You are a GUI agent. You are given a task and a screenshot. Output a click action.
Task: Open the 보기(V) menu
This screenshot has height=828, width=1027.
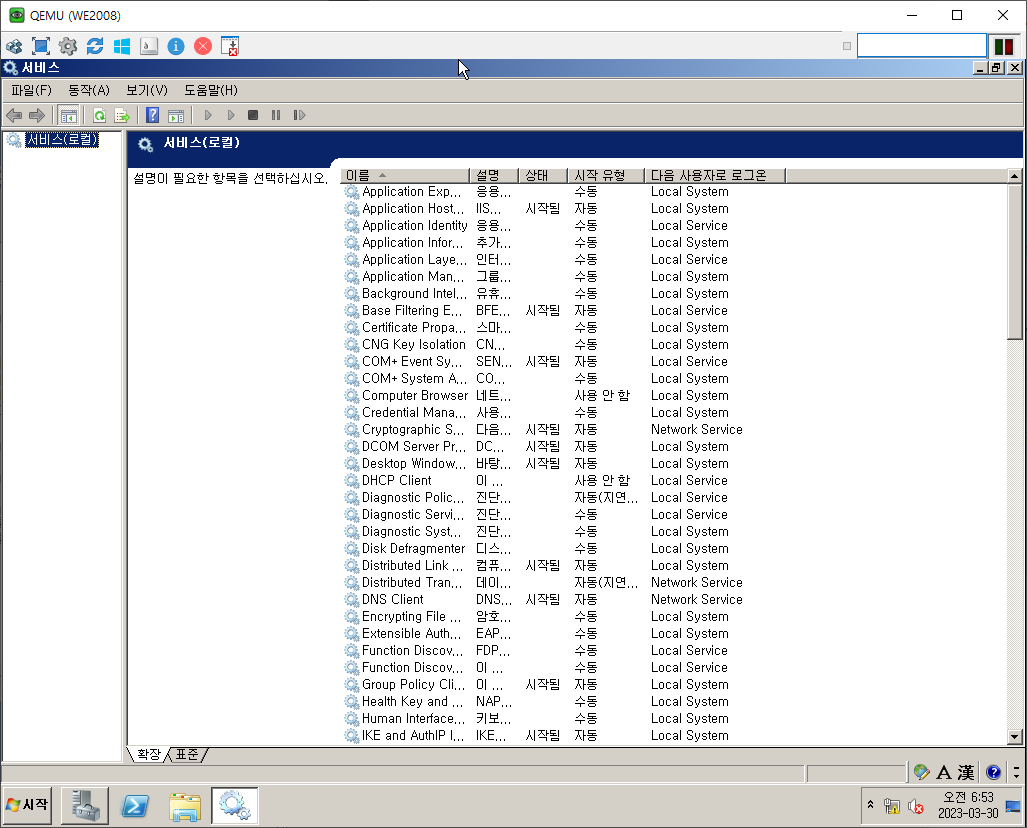point(147,90)
